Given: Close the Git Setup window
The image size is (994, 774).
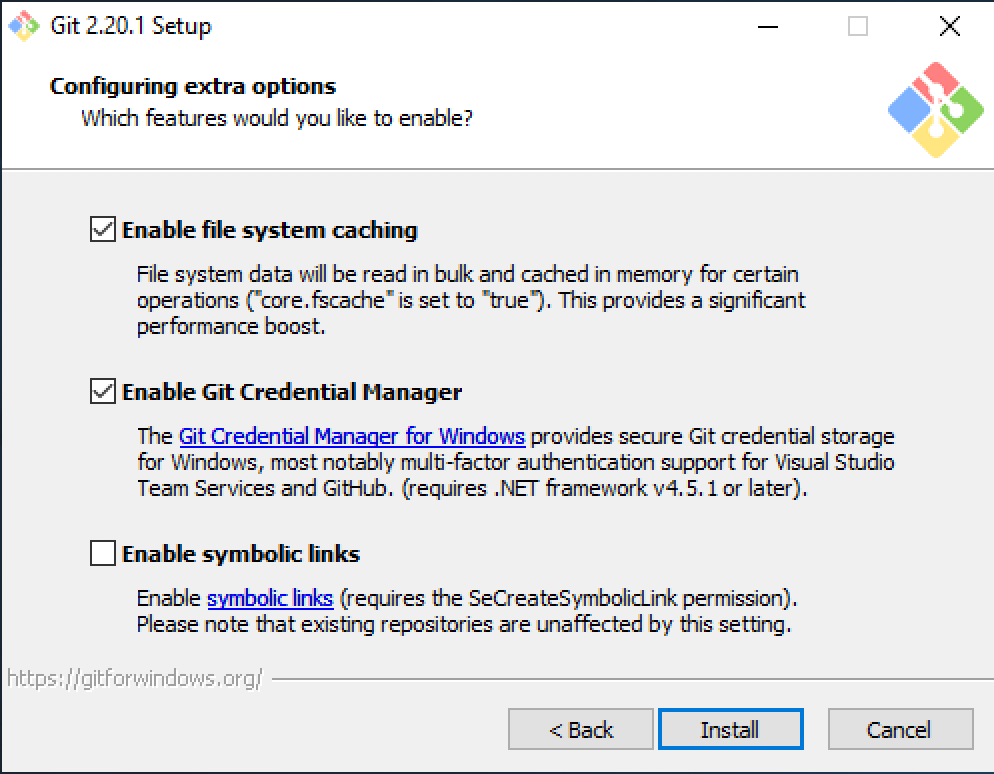Looking at the screenshot, I should [x=949, y=27].
